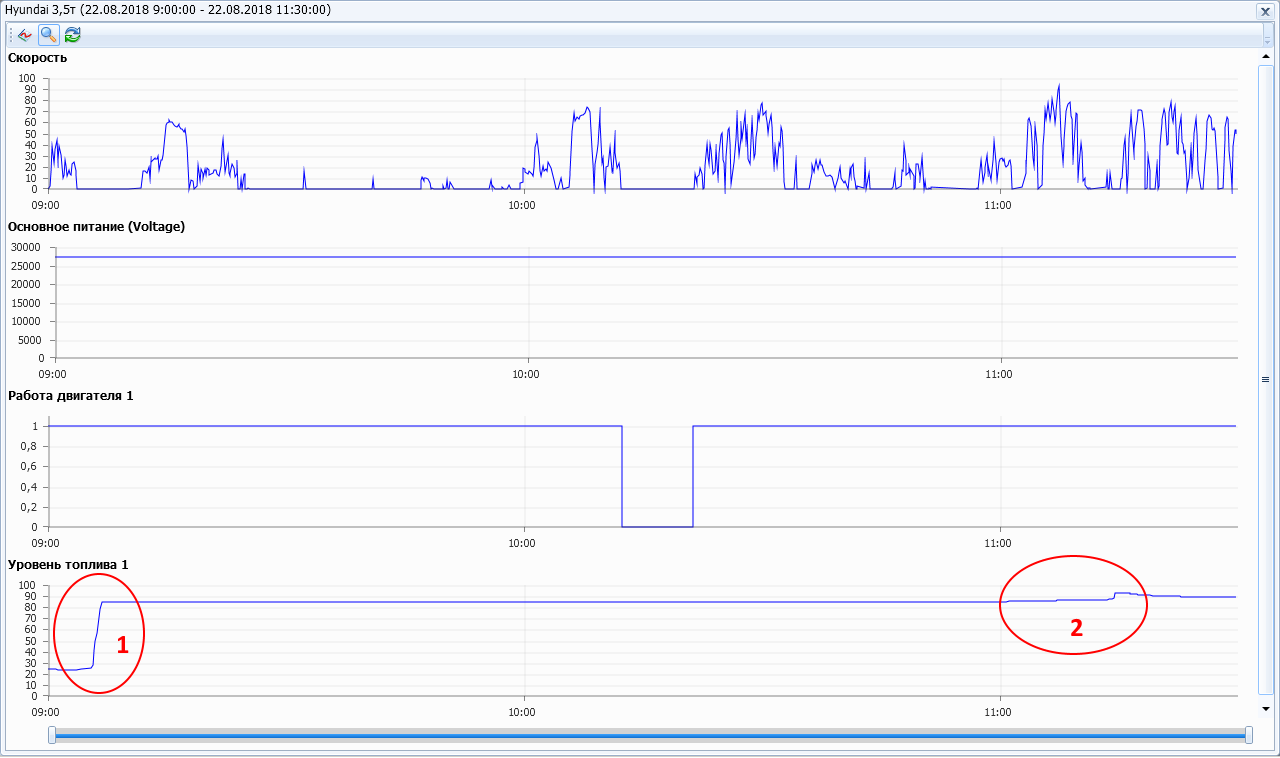This screenshot has height=758, width=1280.
Task: Select the Уровень топлива 1 chart title
Action: coord(68,564)
